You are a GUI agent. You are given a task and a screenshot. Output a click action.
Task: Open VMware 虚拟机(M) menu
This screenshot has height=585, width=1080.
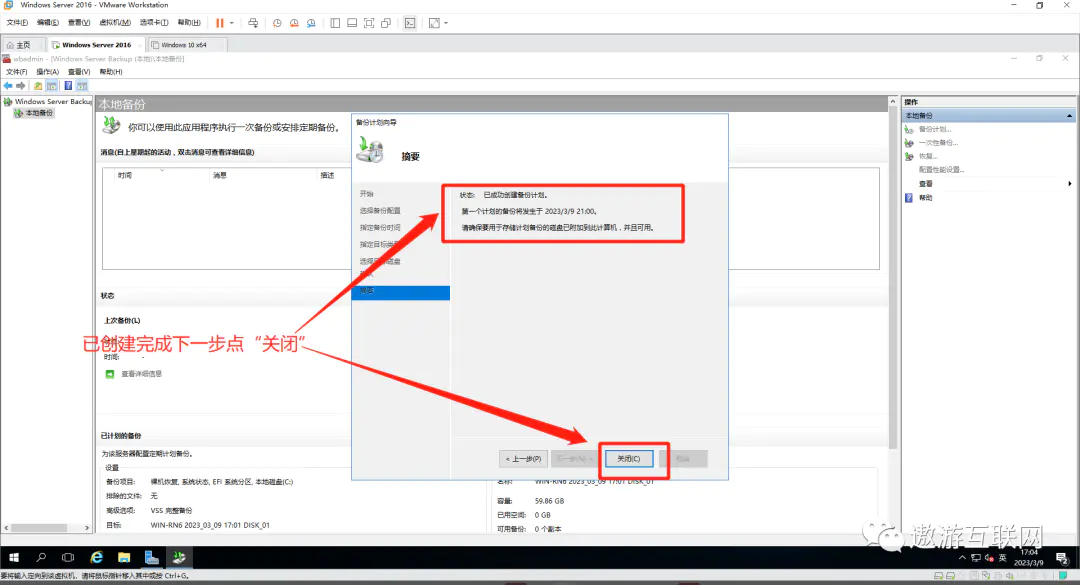[x=115, y=23]
